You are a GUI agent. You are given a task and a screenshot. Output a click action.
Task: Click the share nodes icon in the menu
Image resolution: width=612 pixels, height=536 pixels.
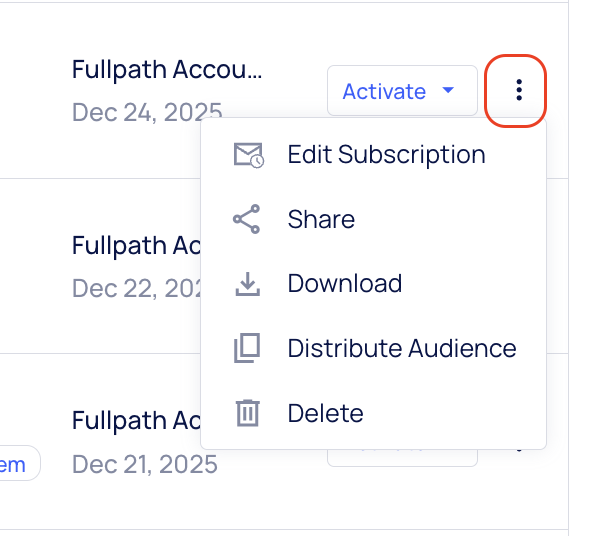tap(247, 219)
